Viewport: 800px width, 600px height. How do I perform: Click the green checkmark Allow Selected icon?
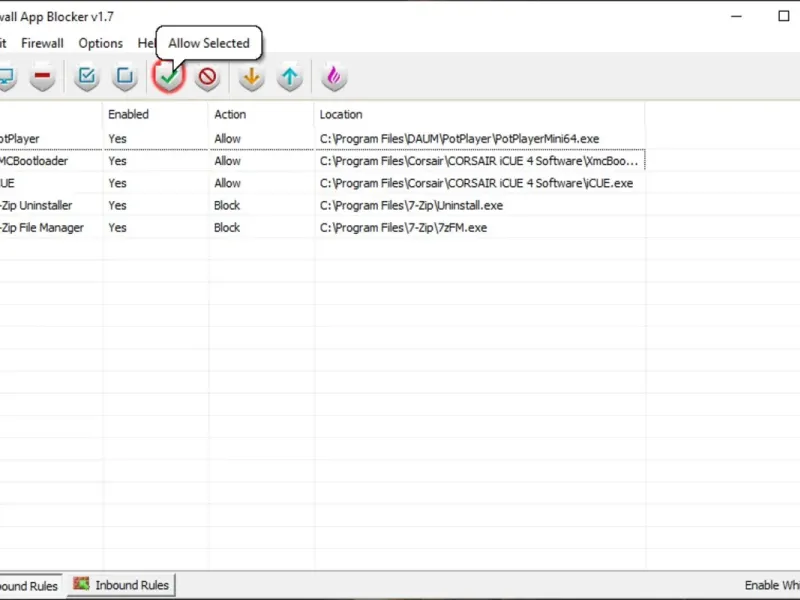tap(168, 78)
